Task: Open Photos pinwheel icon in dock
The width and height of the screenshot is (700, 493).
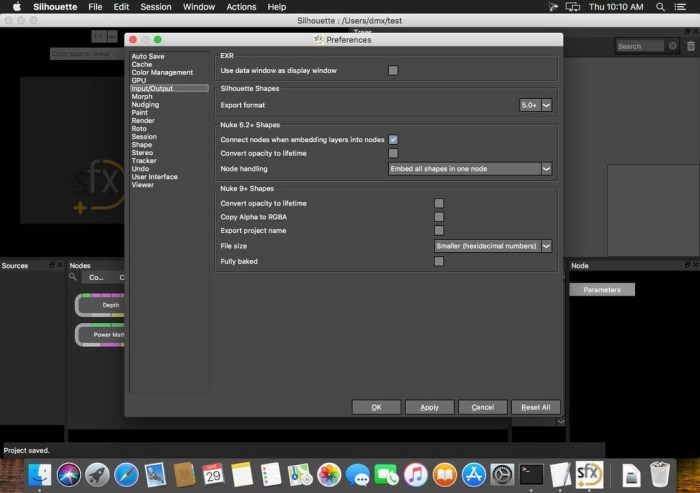Action: [329, 475]
